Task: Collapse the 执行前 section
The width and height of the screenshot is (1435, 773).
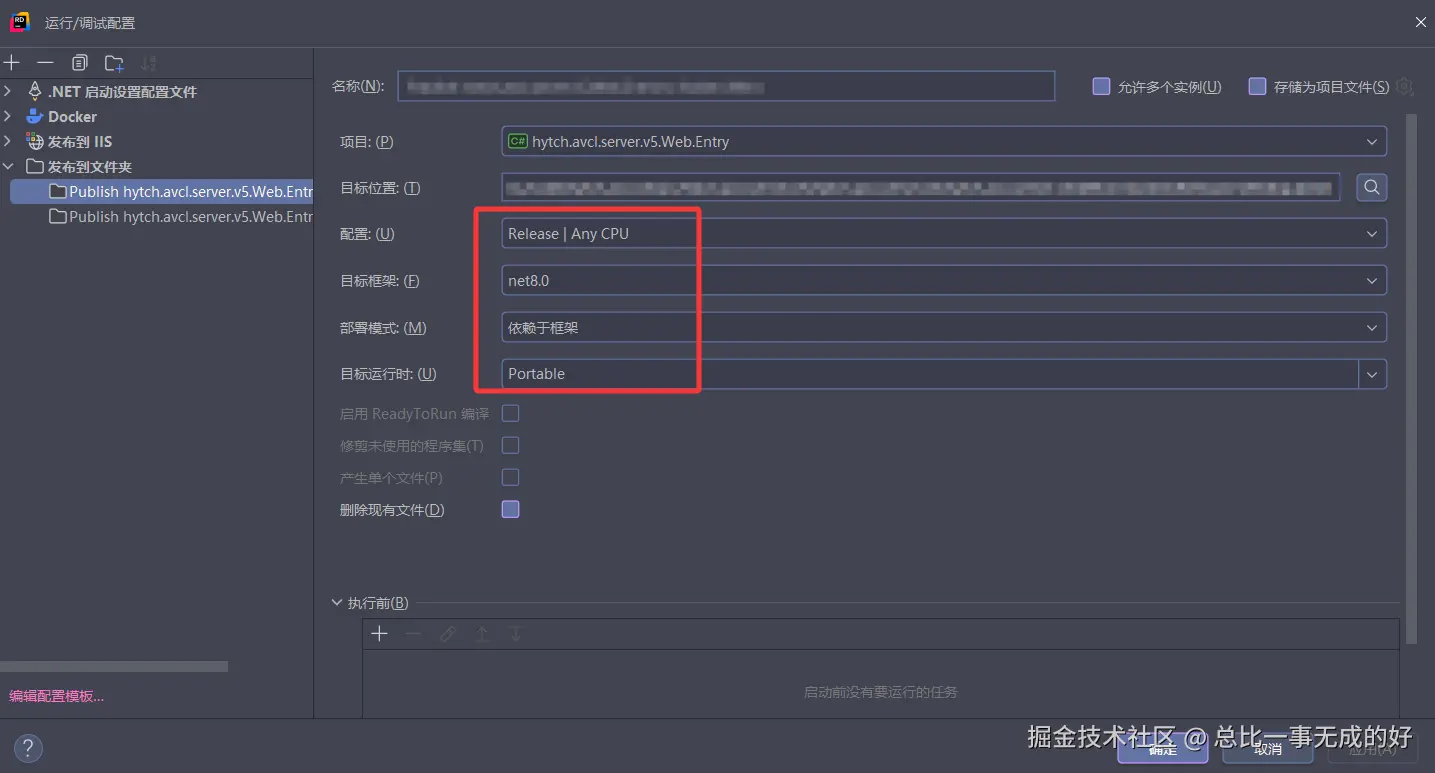Action: click(338, 602)
